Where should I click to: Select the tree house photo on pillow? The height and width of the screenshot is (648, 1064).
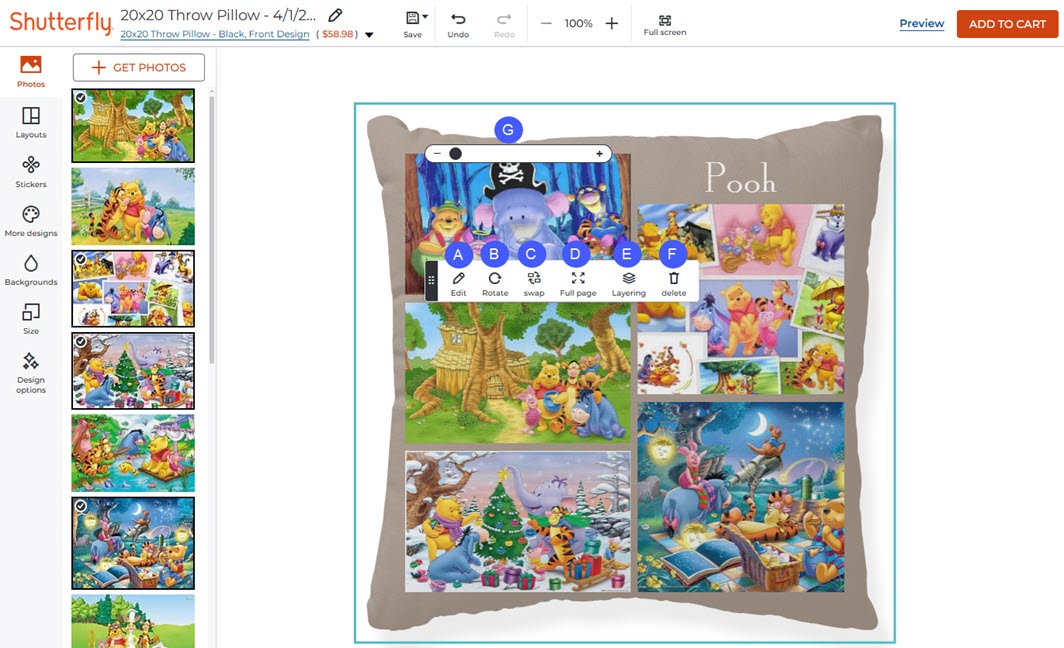517,373
